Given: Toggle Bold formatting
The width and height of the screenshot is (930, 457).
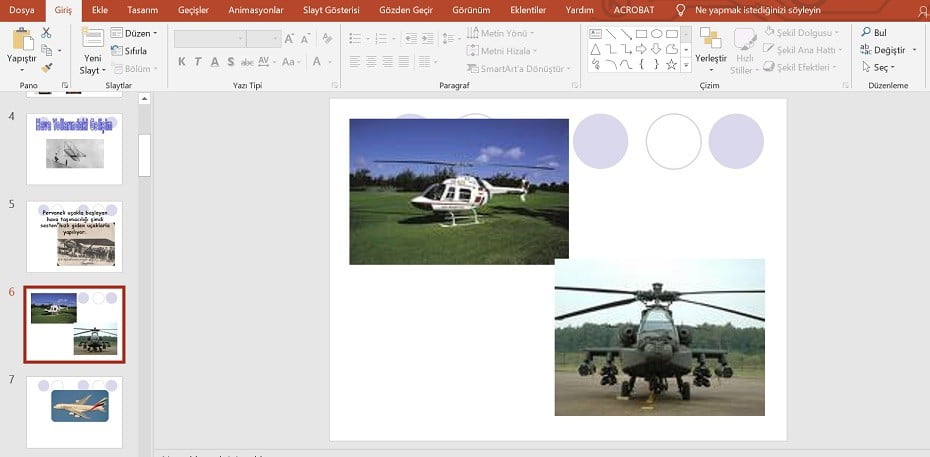Looking at the screenshot, I should pos(181,62).
